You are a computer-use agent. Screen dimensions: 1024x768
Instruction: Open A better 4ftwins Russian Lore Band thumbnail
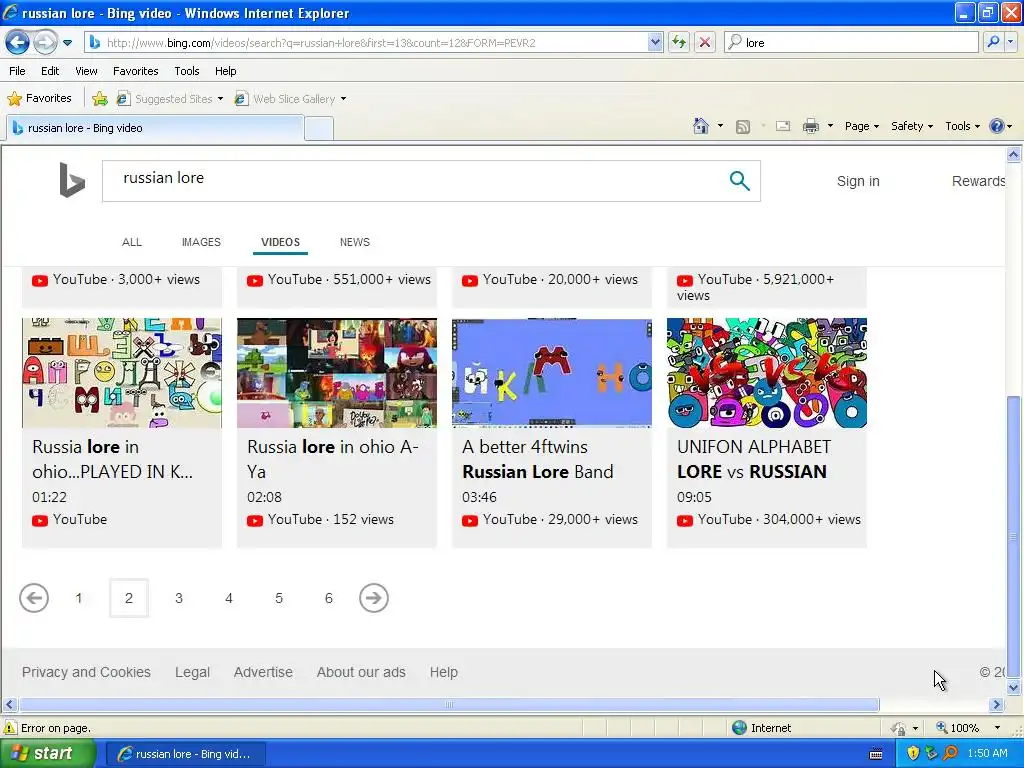[x=551, y=373]
